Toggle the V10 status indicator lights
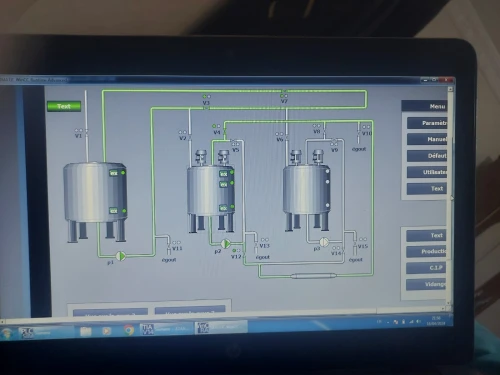Image resolution: width=500 pixels, height=375 pixels. [366, 127]
